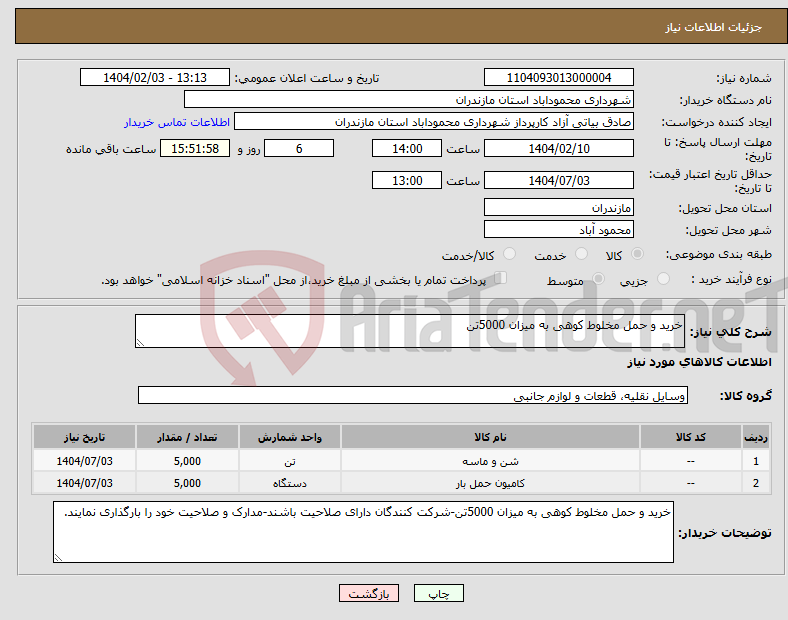Click the ردیف column header
Screen dimensions: 788x620
pyautogui.click(x=756, y=437)
